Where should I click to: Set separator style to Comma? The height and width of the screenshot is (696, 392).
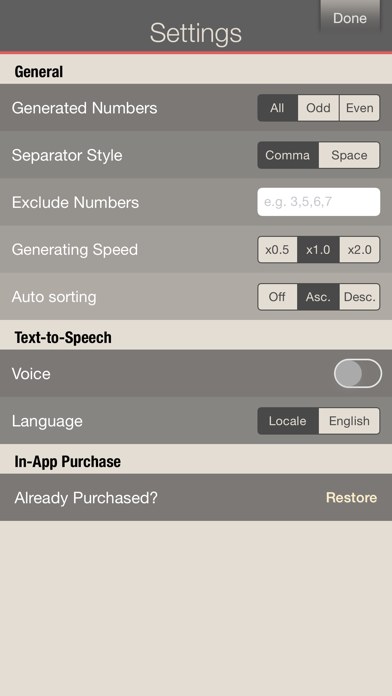pos(288,155)
